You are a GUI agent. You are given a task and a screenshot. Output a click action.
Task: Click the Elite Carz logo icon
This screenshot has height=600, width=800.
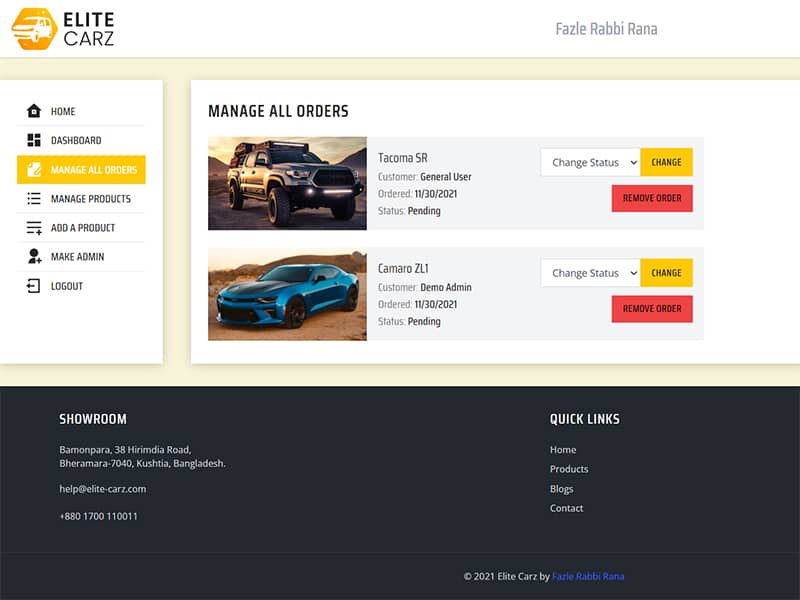coord(33,29)
